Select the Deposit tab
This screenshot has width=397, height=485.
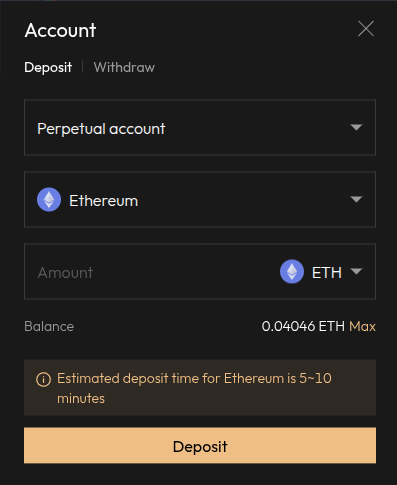pos(48,67)
